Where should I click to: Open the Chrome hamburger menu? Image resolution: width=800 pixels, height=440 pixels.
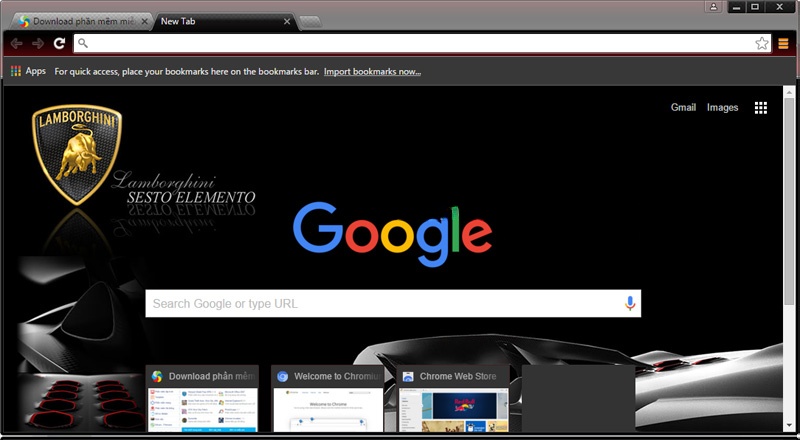click(x=783, y=44)
